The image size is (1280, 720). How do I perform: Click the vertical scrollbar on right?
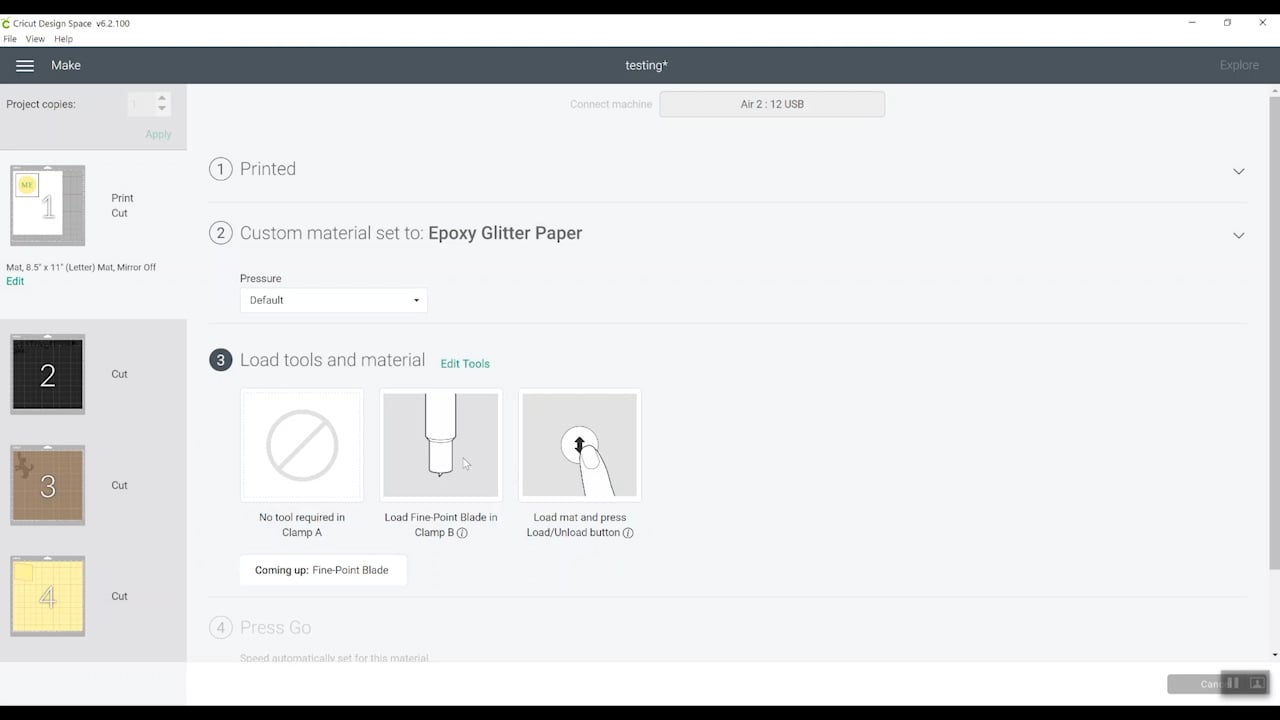[x=1274, y=335]
